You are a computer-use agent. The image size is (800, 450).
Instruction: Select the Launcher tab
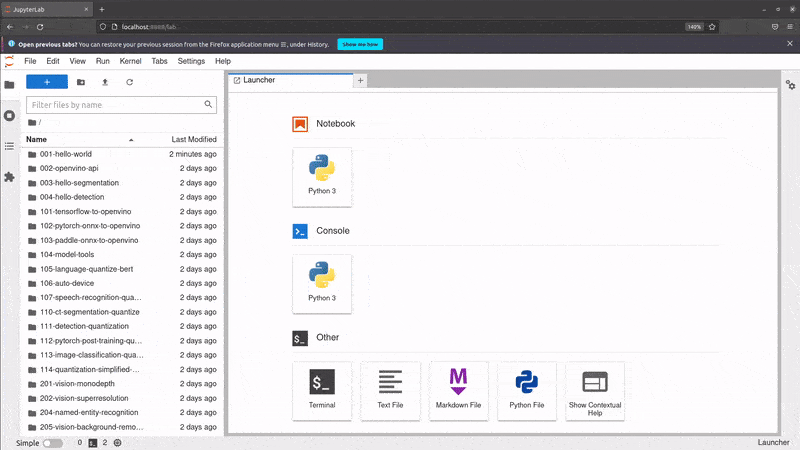(291, 80)
